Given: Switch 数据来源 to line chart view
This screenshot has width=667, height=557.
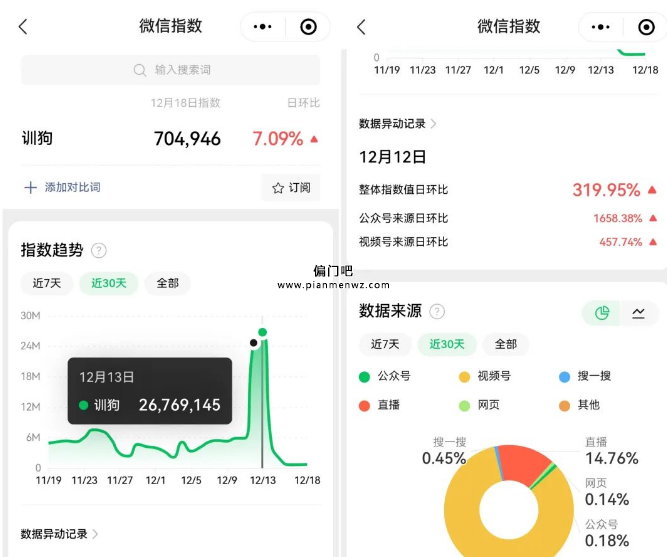Looking at the screenshot, I should click(638, 313).
